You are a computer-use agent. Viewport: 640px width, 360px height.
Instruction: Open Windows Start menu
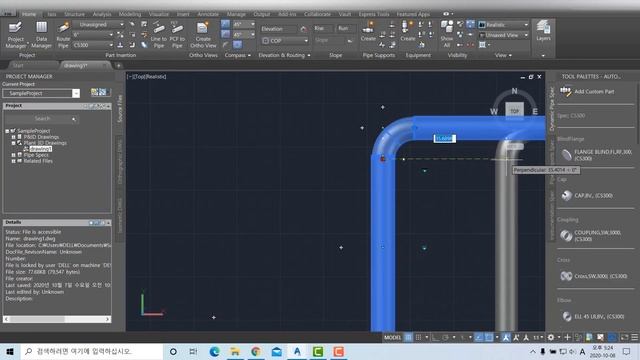tap(10, 351)
